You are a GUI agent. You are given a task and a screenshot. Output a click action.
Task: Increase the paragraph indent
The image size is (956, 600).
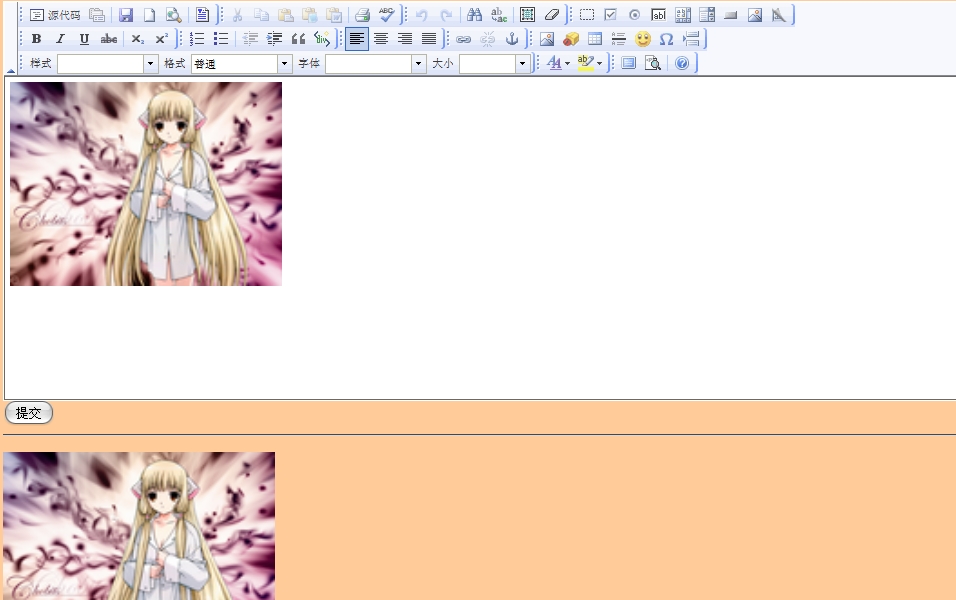[x=274, y=39]
